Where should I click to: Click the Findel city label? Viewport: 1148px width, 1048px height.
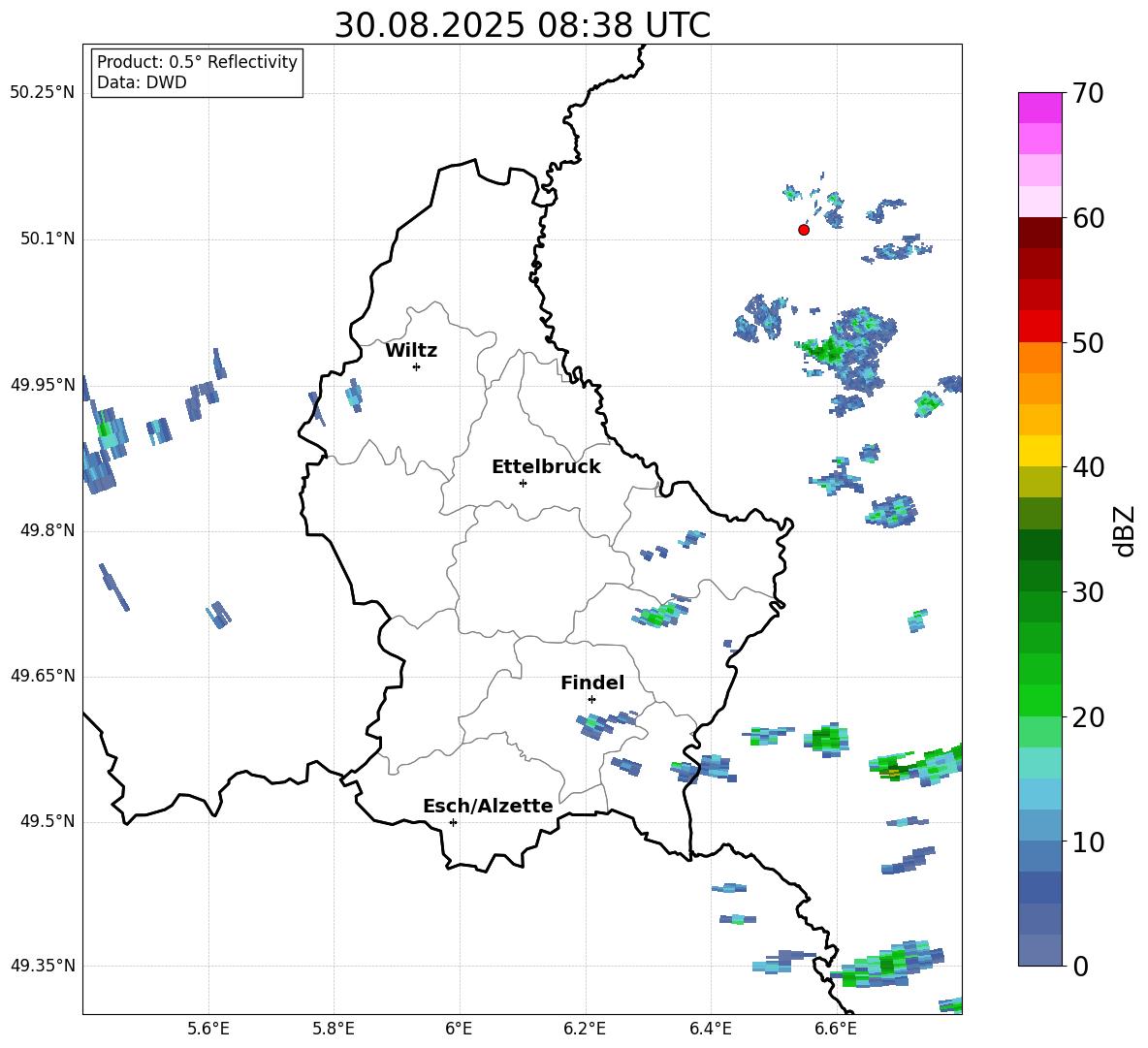tap(592, 683)
